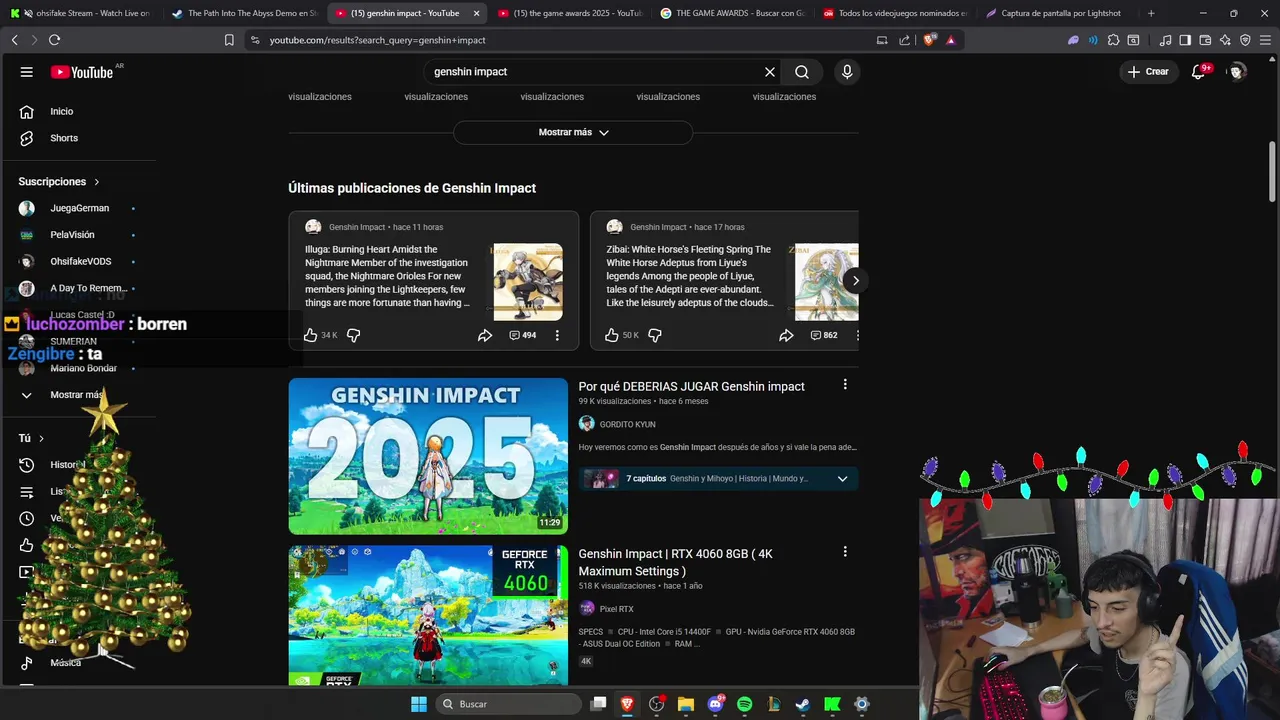This screenshot has width=1280, height=720.
Task: Reload the page
Action: [54, 40]
